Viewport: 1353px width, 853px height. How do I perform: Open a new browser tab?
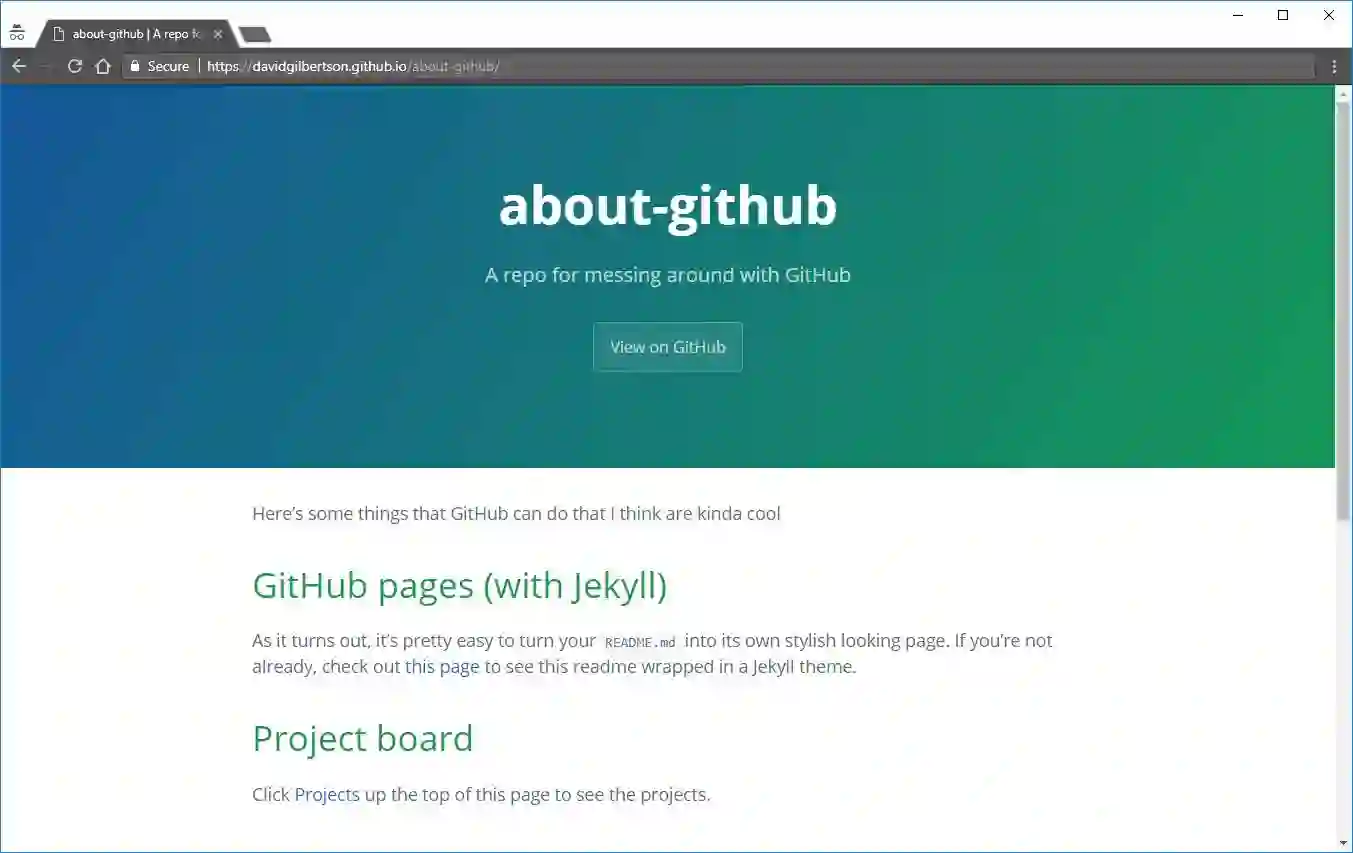[x=255, y=35]
